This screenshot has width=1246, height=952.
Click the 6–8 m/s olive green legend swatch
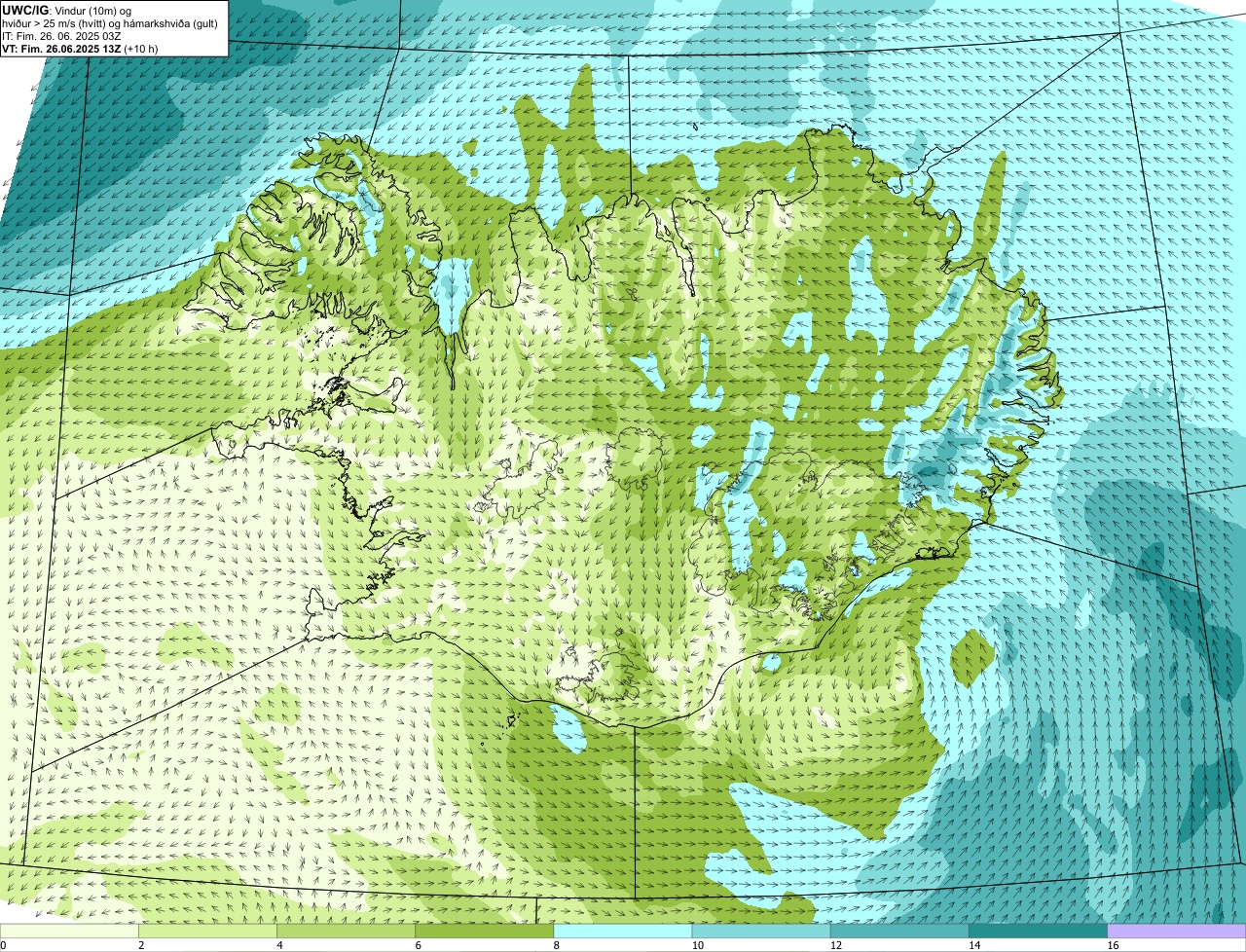(x=485, y=931)
